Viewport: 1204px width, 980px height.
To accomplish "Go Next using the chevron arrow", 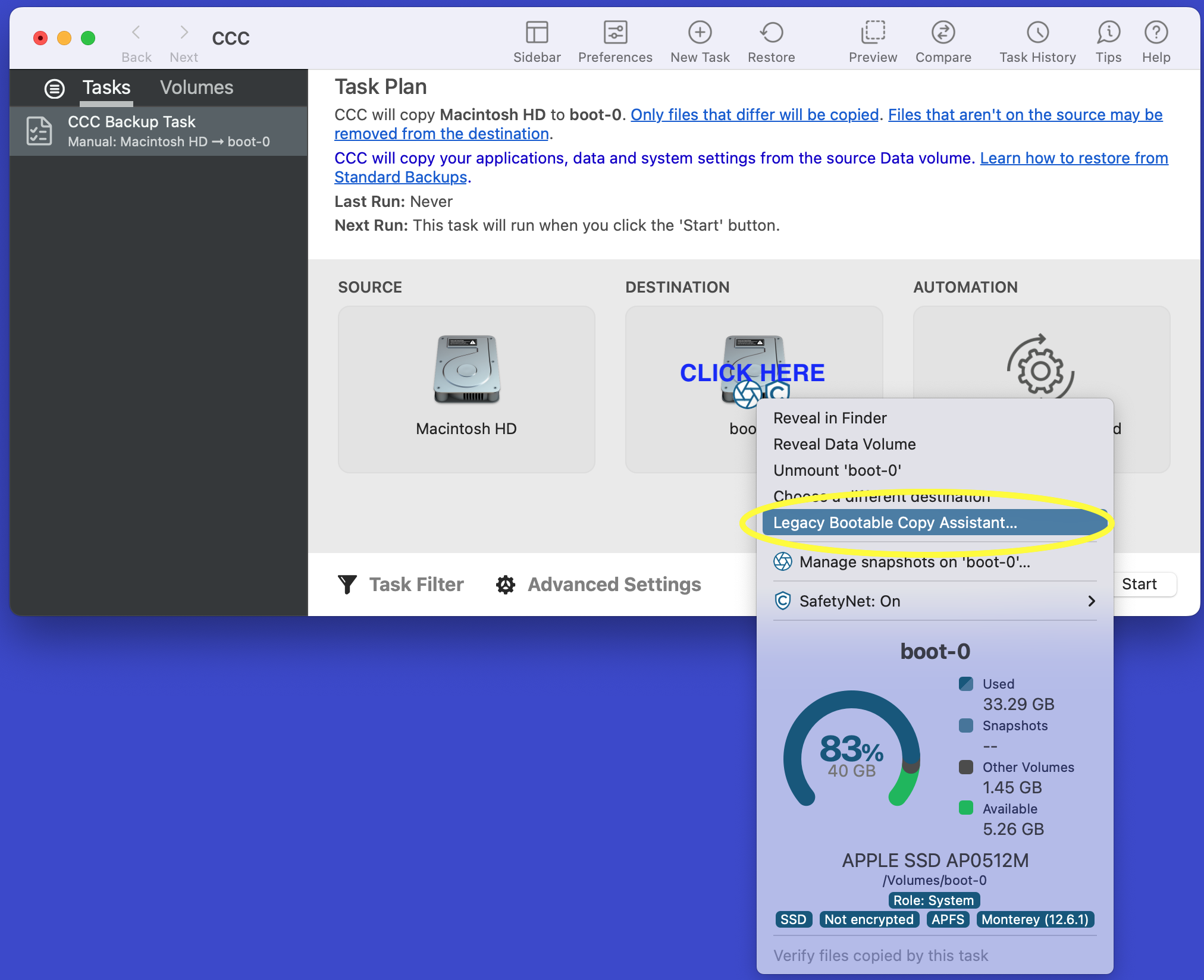I will tap(184, 32).
